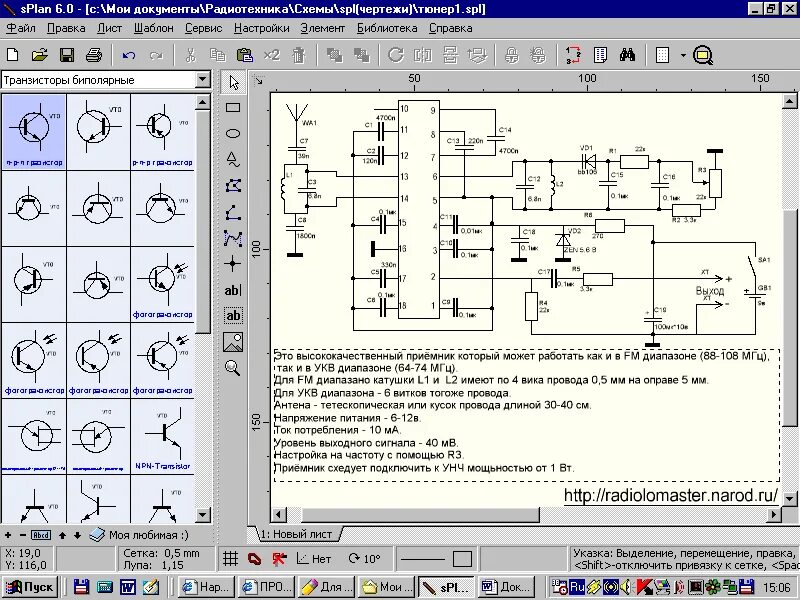Toggle the grid display in status bar
Viewport: 800px width, 600px height.
(x=231, y=559)
